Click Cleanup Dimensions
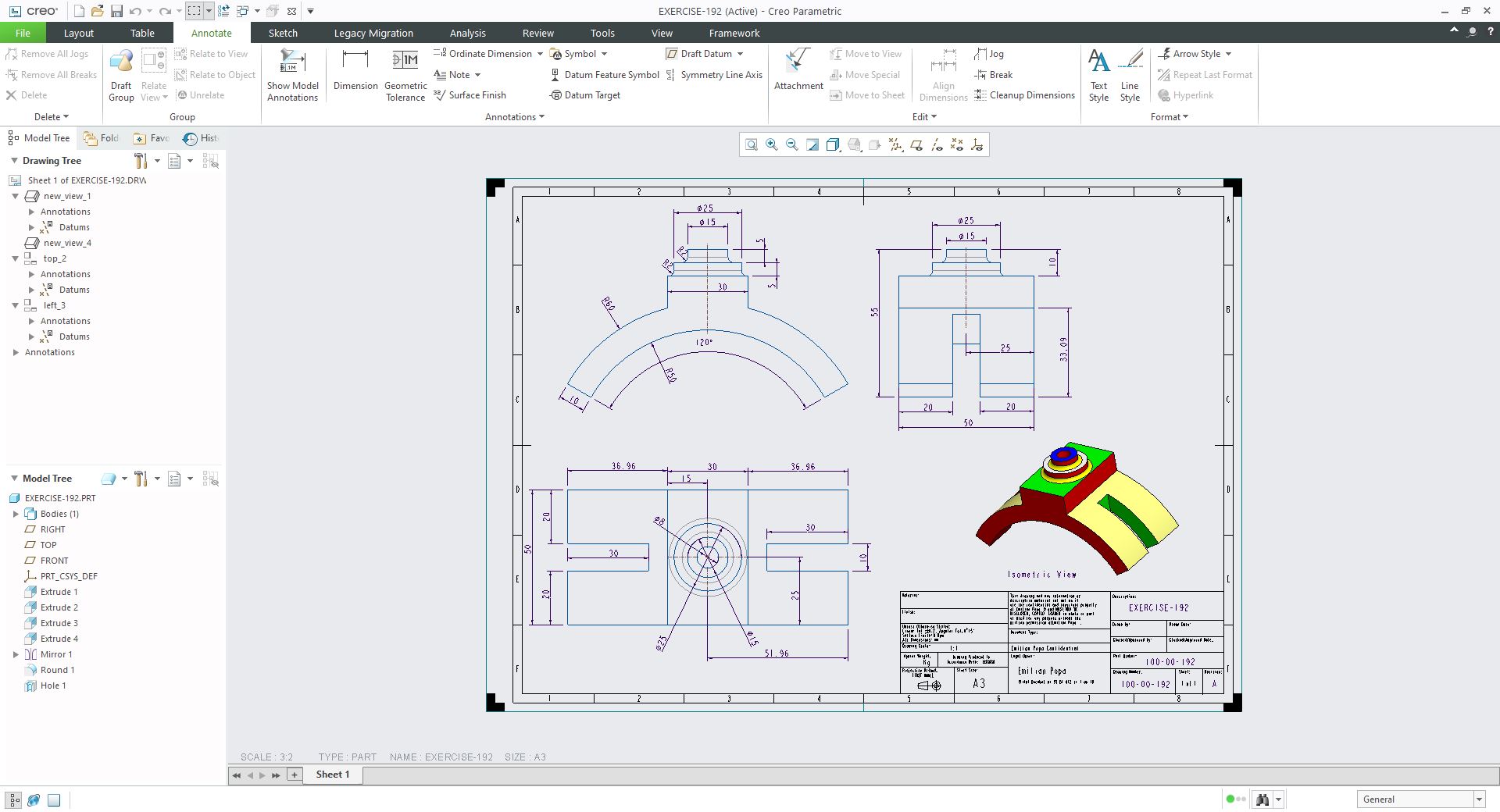Screen dimensions: 1500x812 click(1025, 95)
